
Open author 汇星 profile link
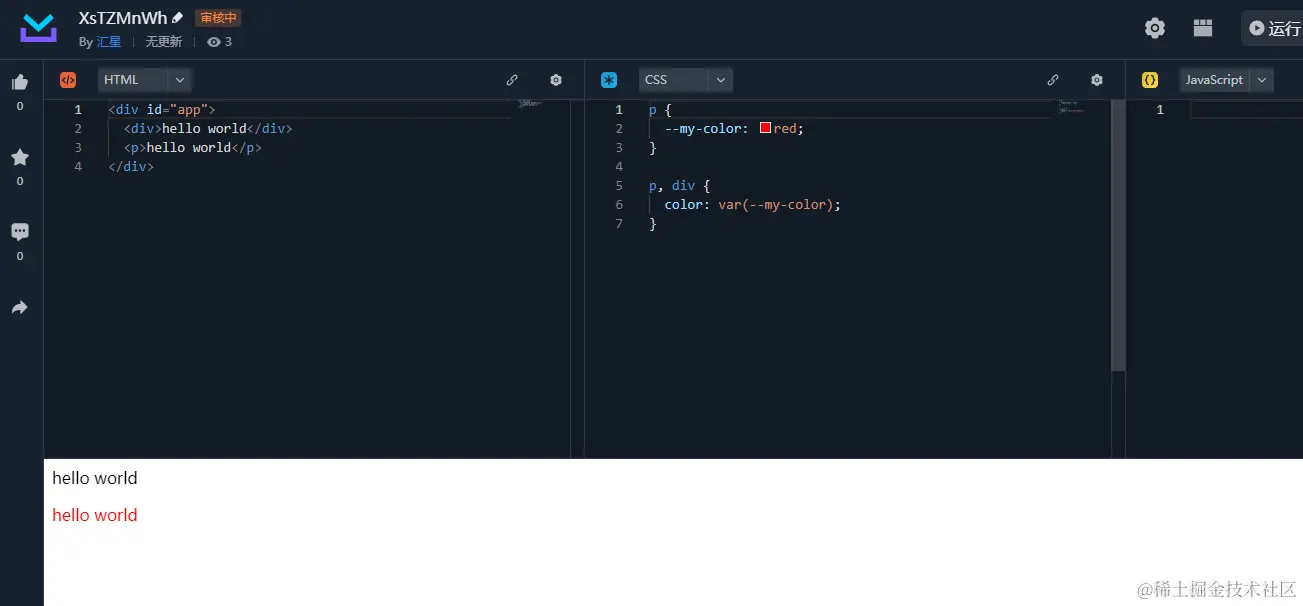[x=109, y=42]
